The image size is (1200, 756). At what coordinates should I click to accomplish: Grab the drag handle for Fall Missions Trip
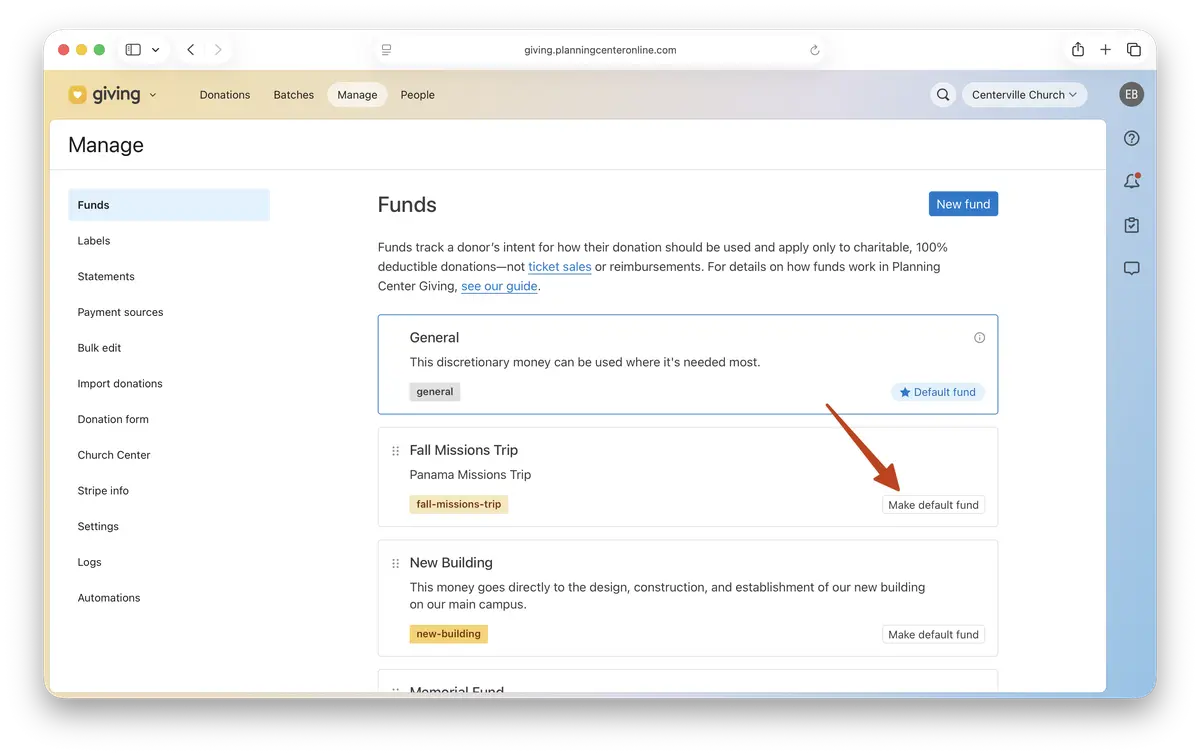pyautogui.click(x=395, y=451)
